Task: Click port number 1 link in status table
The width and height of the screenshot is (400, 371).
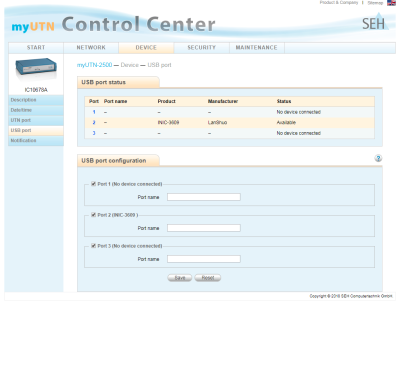Action: 94,112
